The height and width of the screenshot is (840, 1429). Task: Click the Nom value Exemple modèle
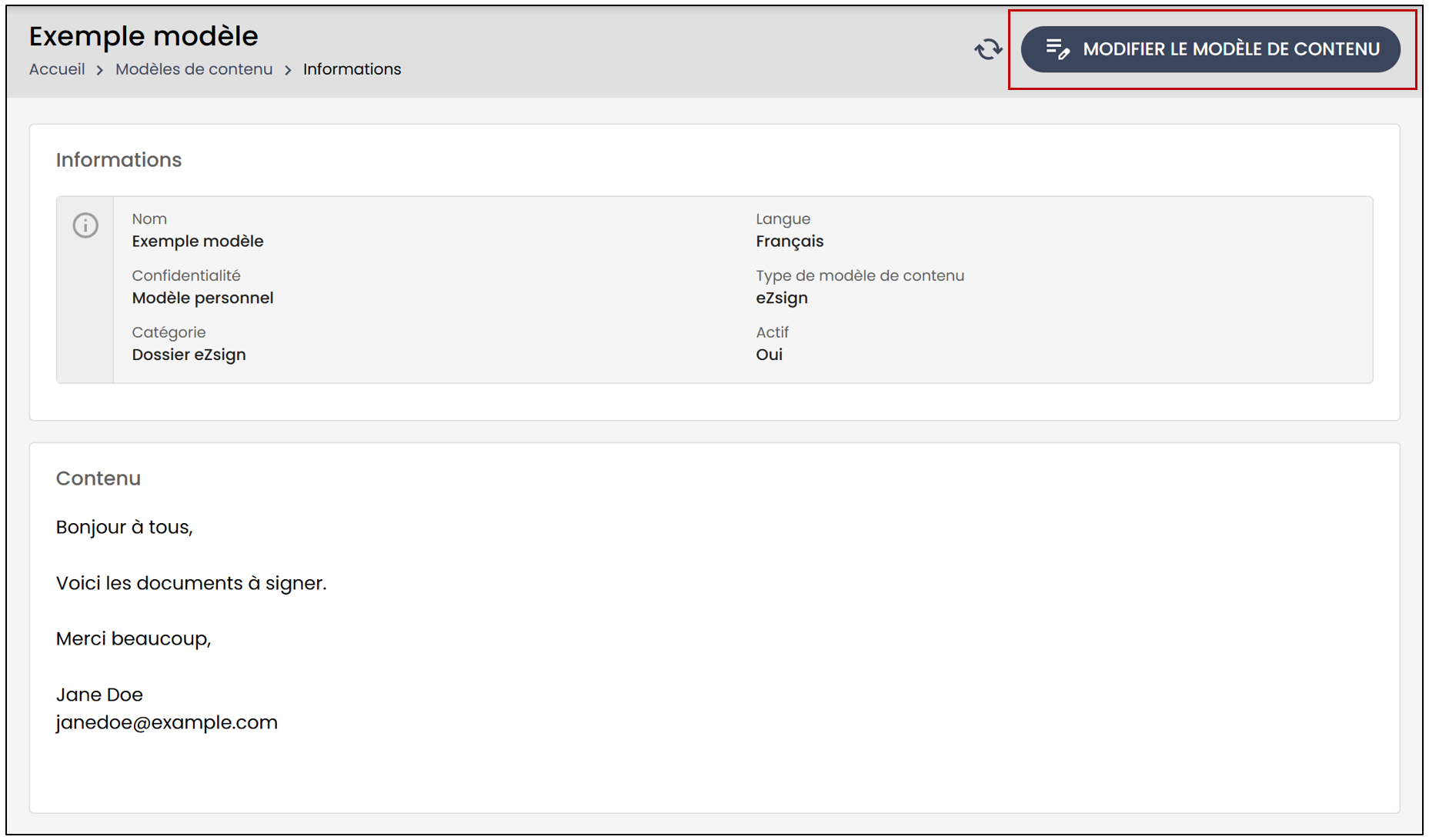[x=198, y=242]
